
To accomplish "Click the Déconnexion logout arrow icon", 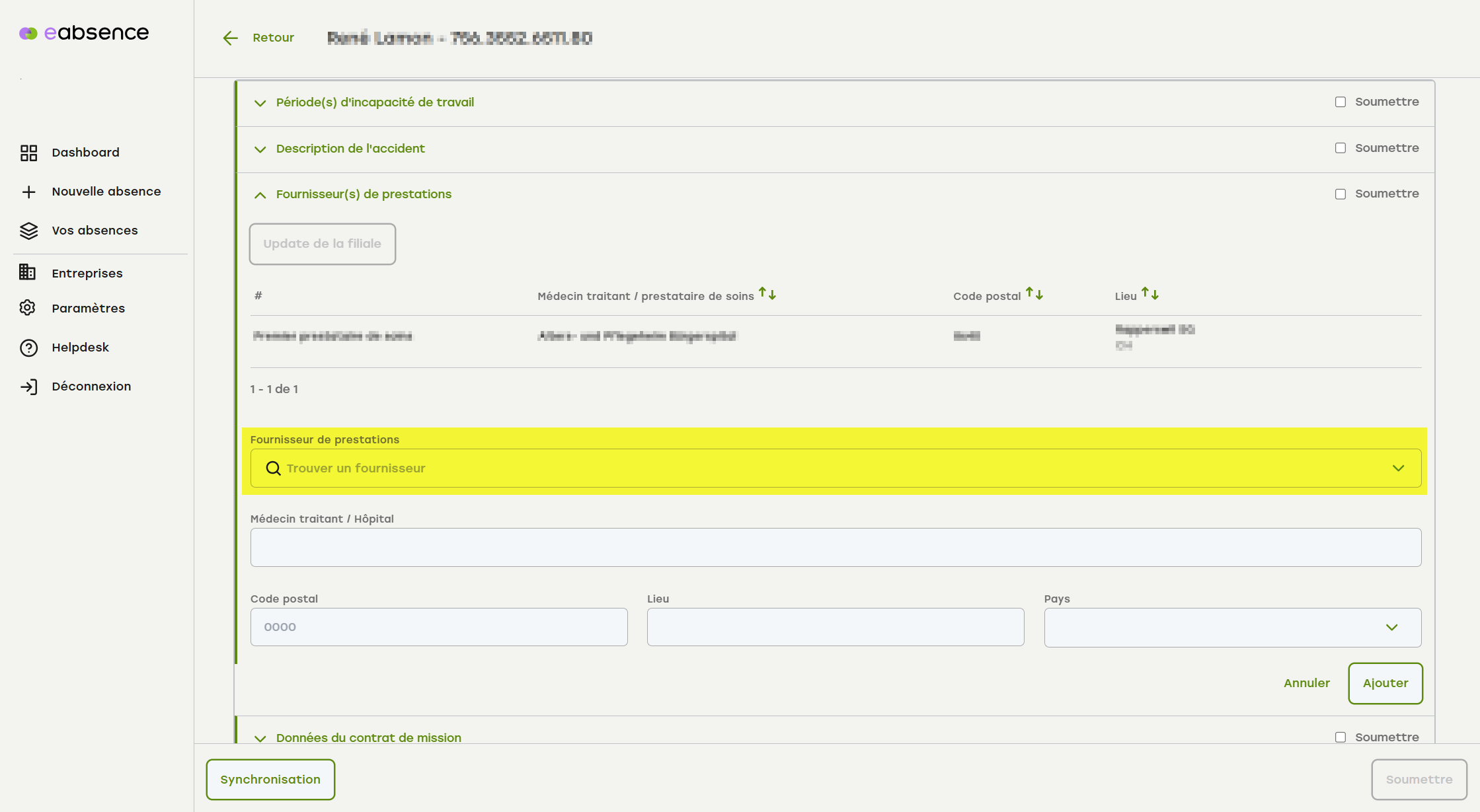I will pyautogui.click(x=28, y=387).
